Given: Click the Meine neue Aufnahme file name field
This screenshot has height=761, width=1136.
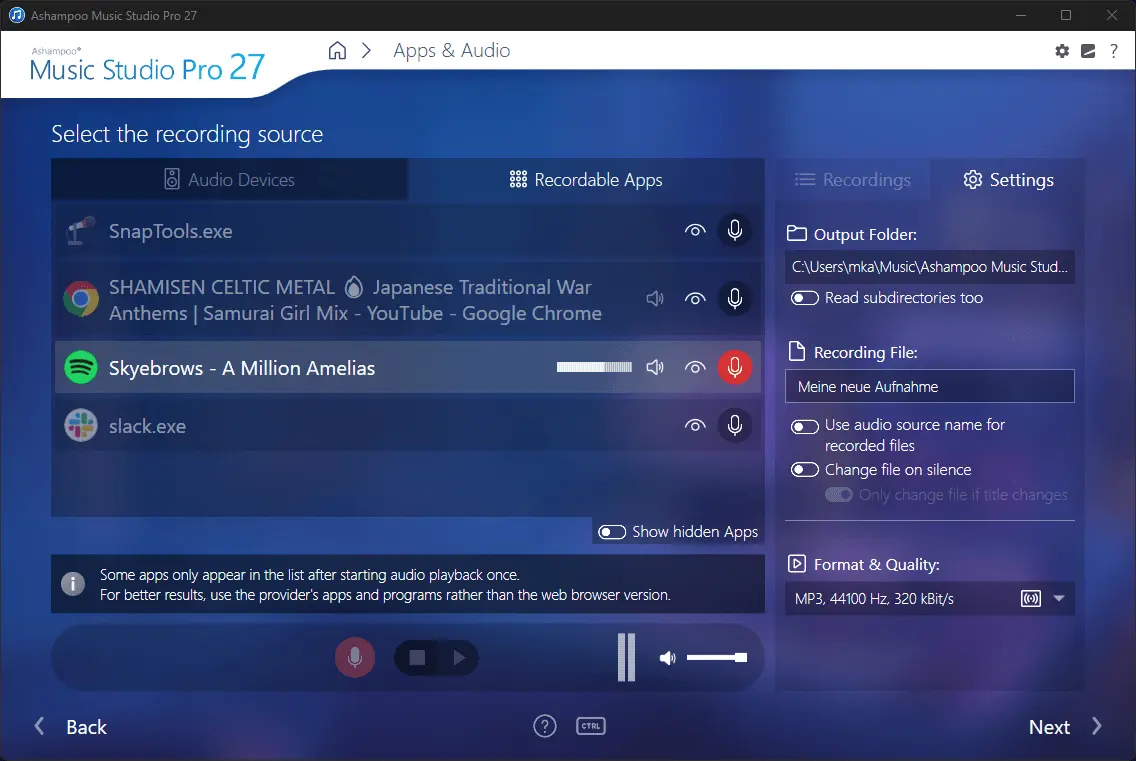Looking at the screenshot, I should point(930,386).
